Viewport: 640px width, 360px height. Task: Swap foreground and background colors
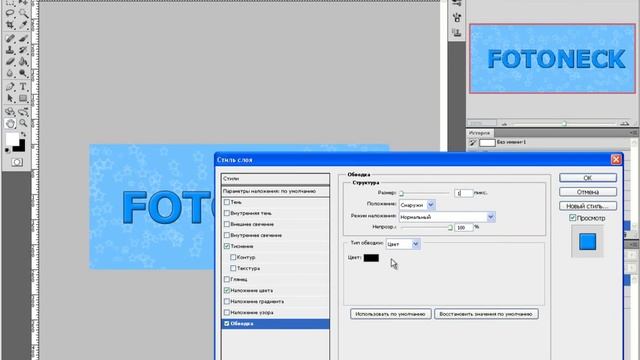tap(23, 134)
